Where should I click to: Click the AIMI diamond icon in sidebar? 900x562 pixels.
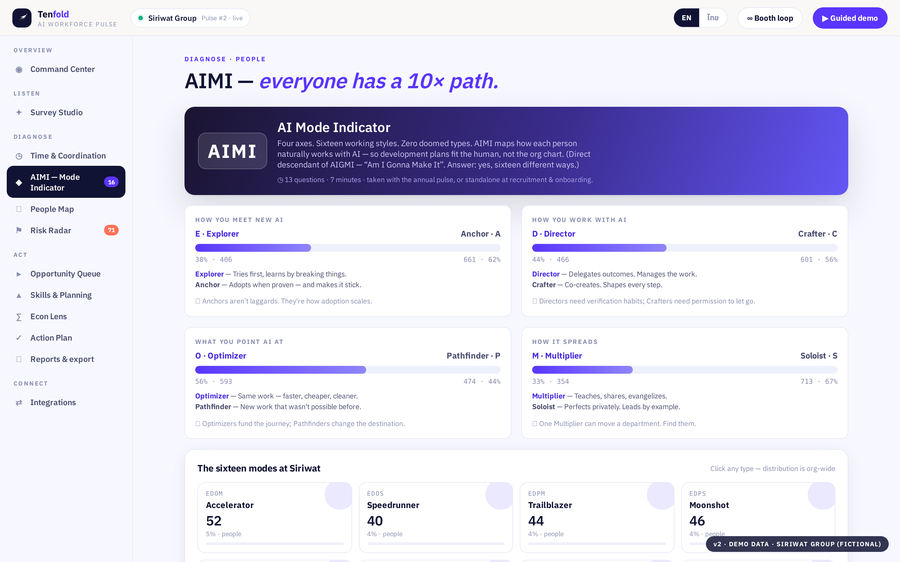click(x=19, y=183)
